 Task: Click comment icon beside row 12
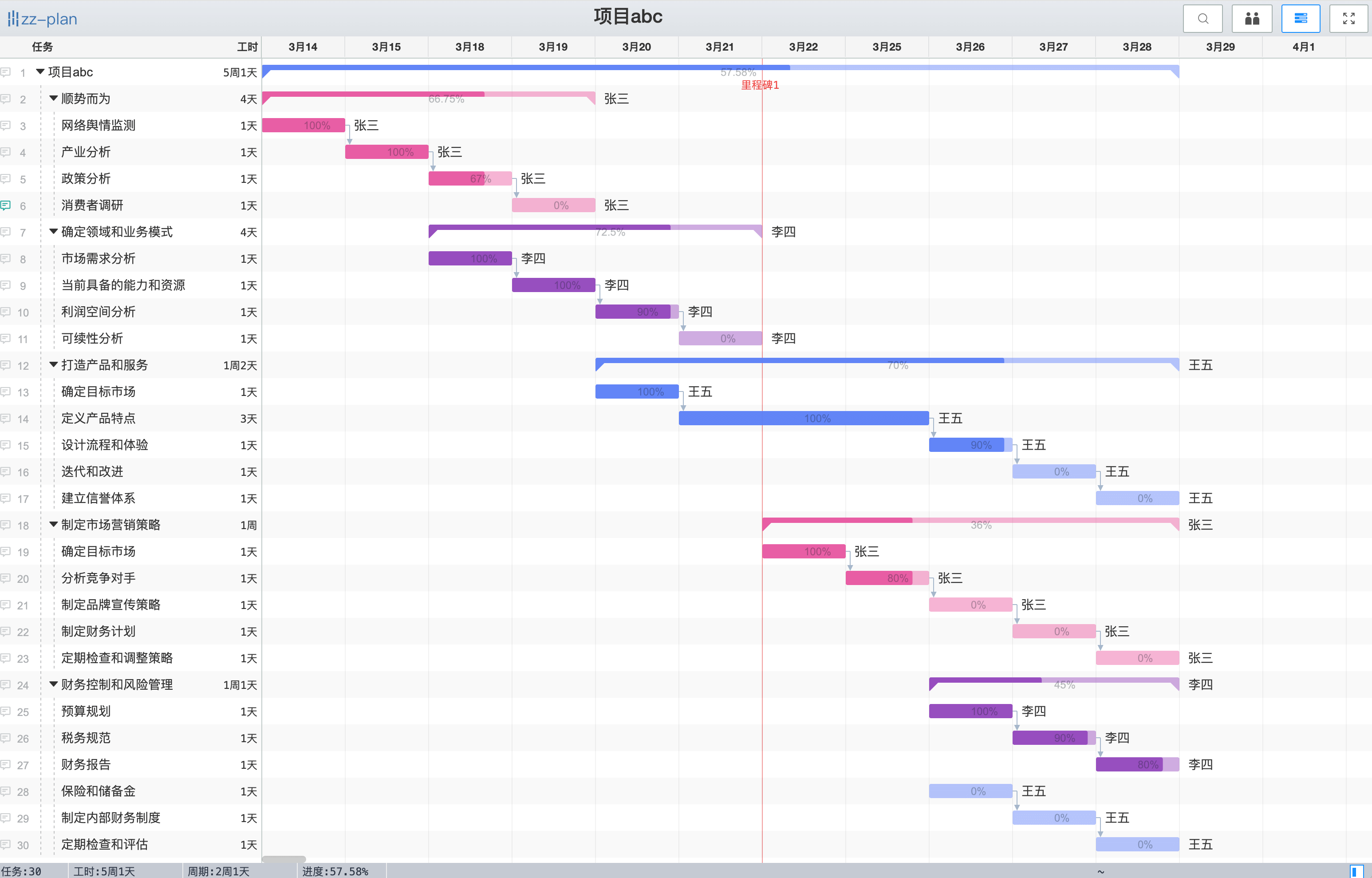[6, 365]
